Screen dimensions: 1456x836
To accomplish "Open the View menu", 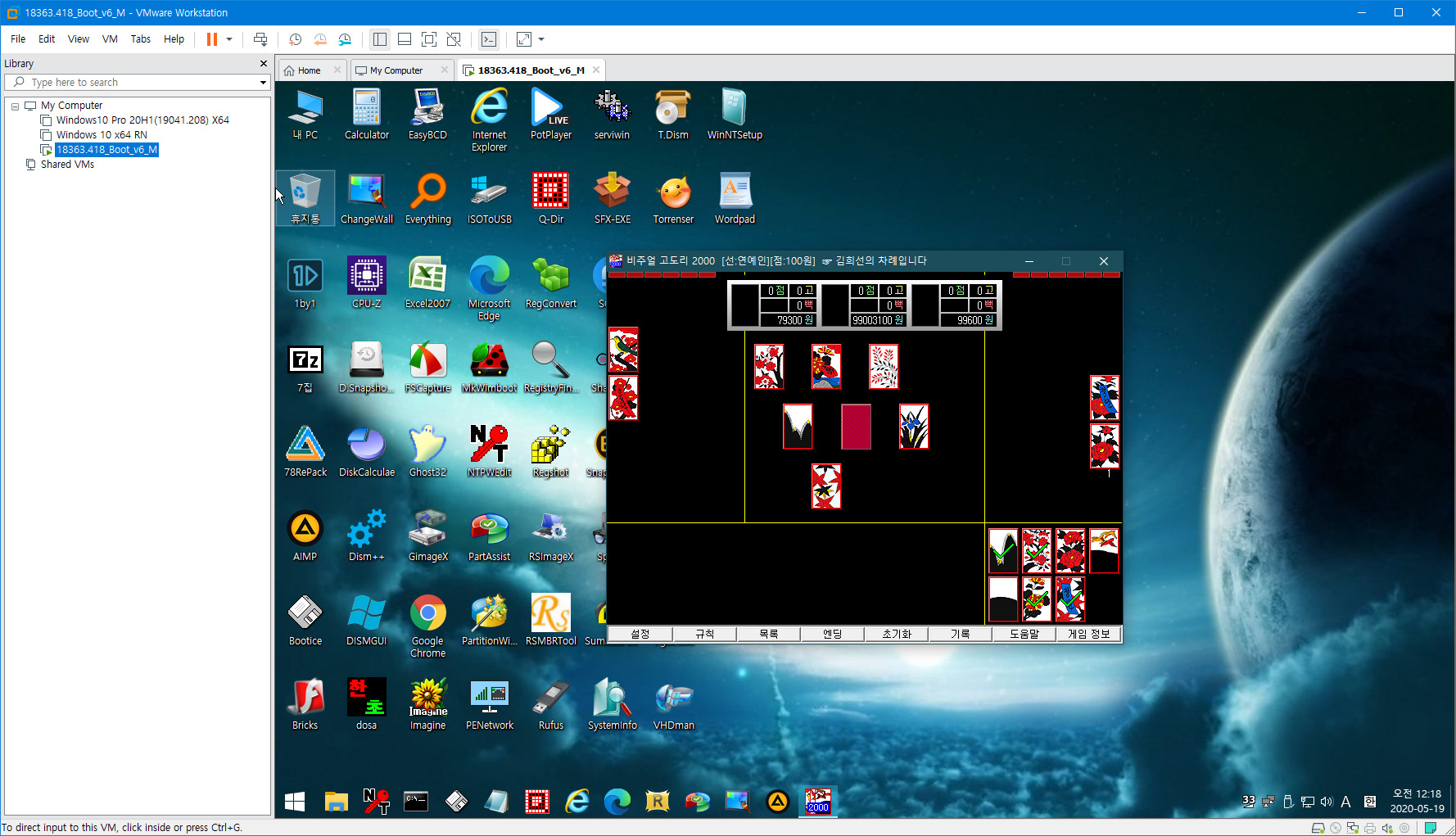I will [79, 39].
